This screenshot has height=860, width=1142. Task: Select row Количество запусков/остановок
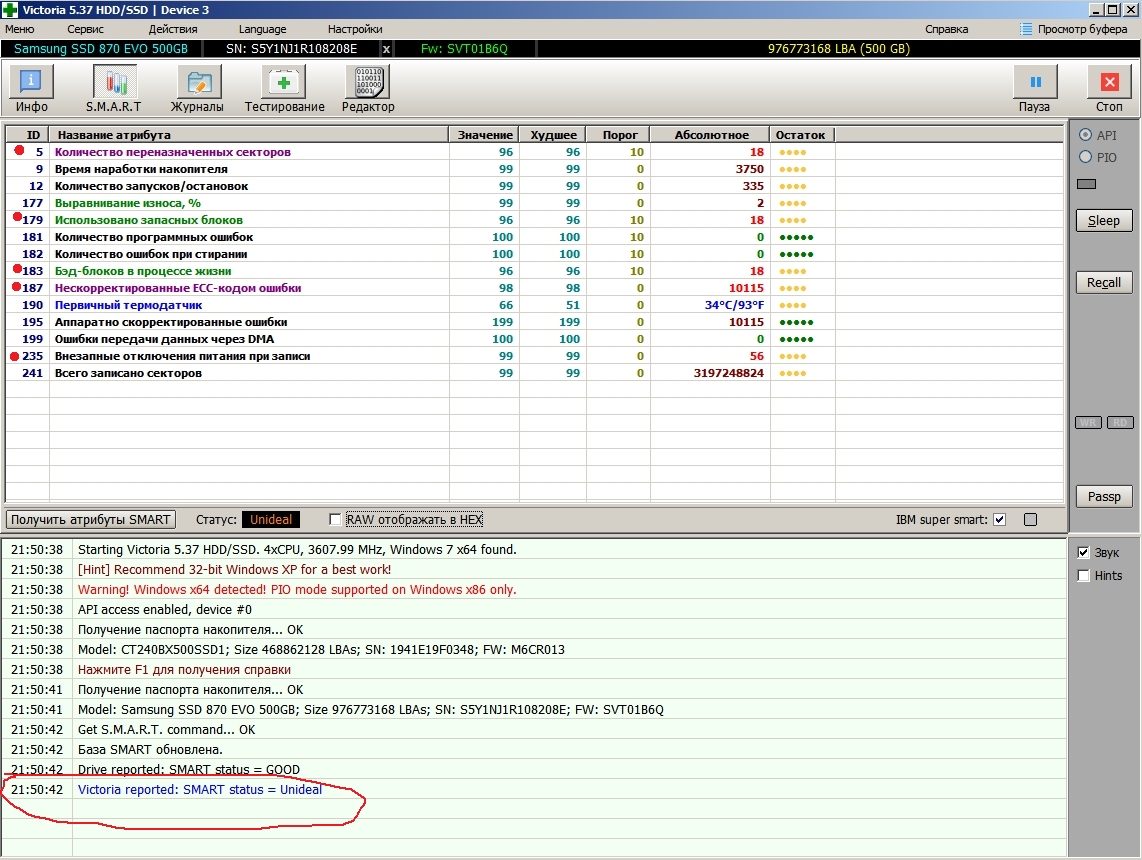click(534, 186)
